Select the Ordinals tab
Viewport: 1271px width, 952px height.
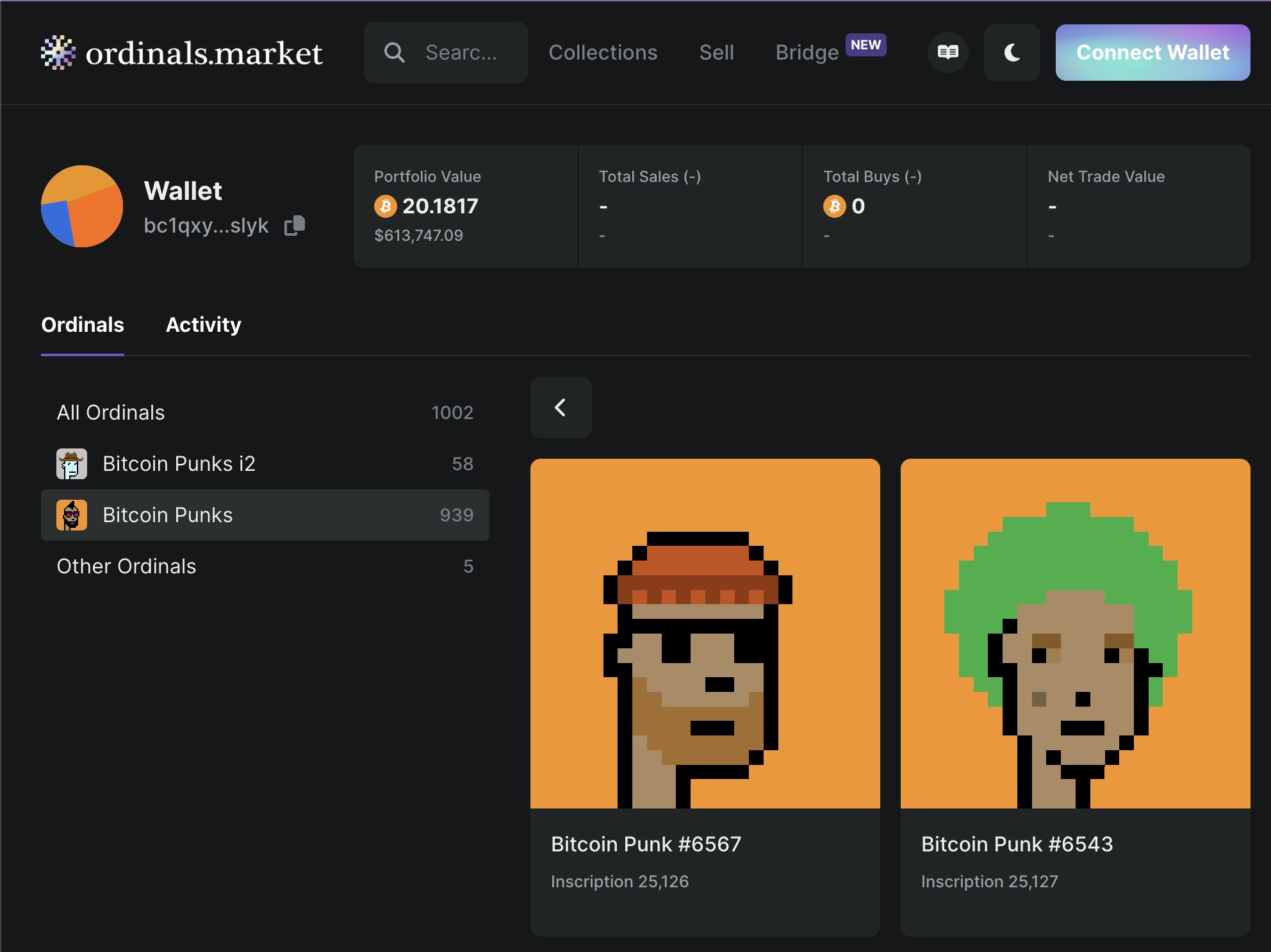point(83,325)
